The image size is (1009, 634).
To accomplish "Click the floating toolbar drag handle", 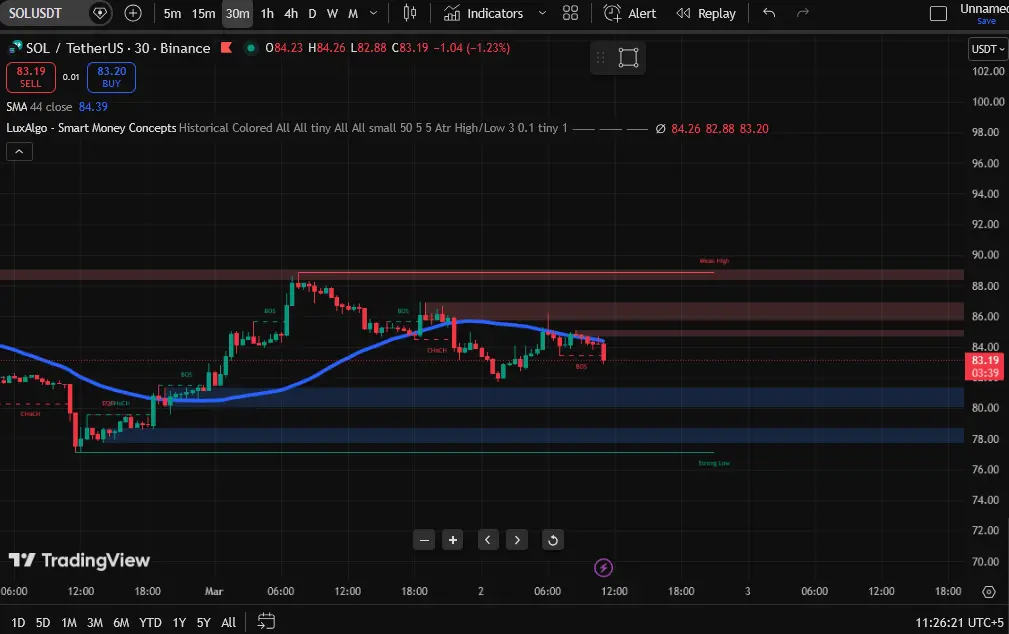I will coord(600,58).
